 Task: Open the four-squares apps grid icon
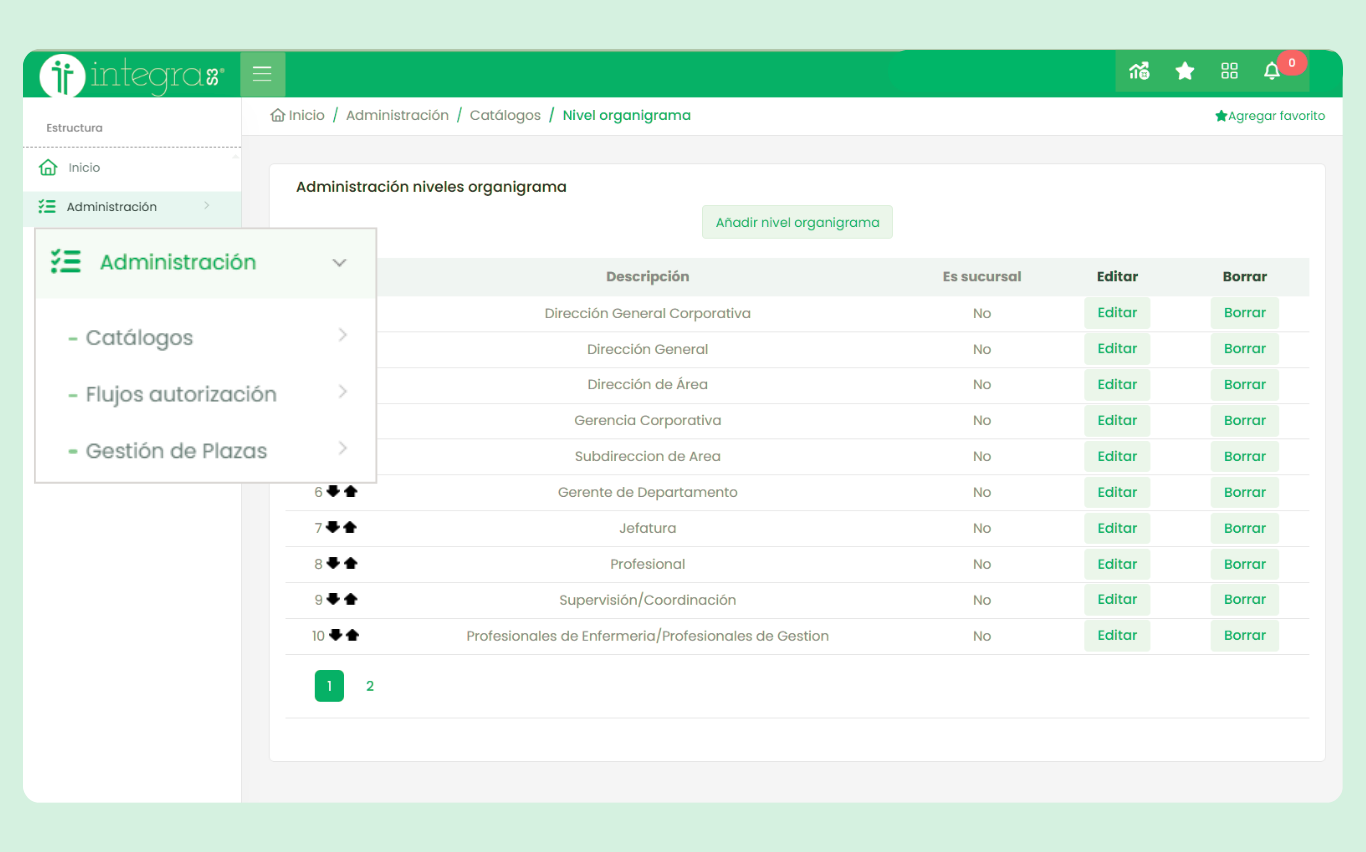point(1230,71)
